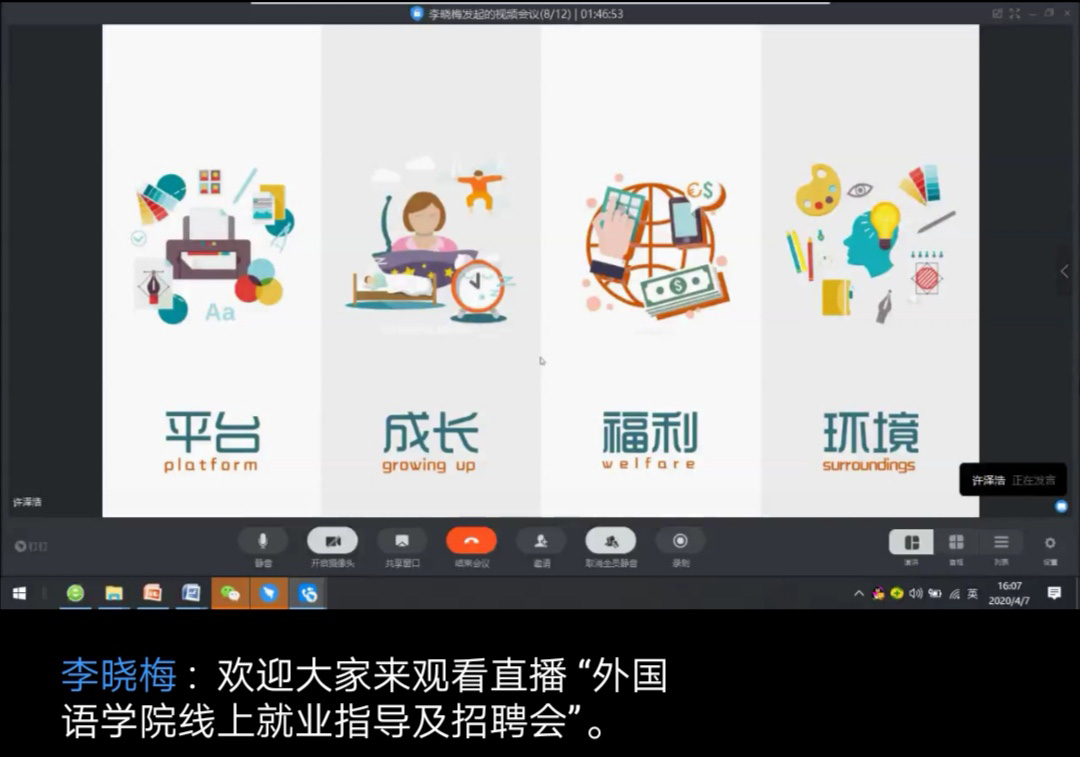The width and height of the screenshot is (1080, 757).
Task: Click the fullscreen icon in the title bar
Action: [1015, 13]
